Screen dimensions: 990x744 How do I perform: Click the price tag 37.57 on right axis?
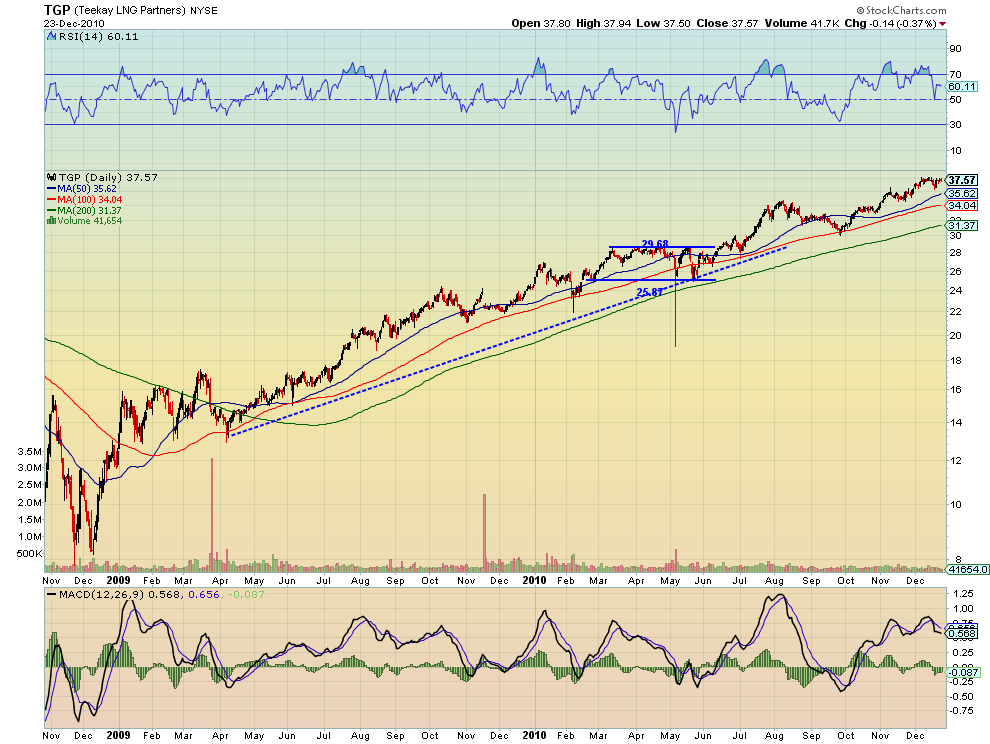[x=962, y=180]
